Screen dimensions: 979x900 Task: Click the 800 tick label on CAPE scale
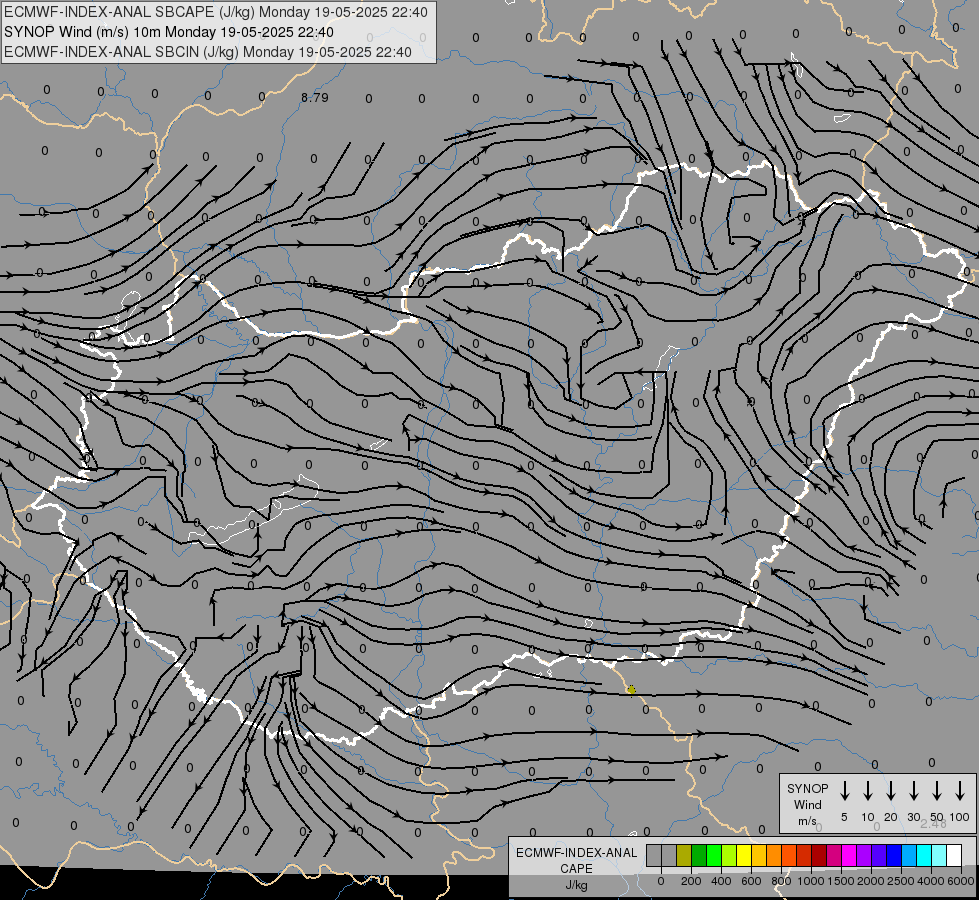[781, 881]
